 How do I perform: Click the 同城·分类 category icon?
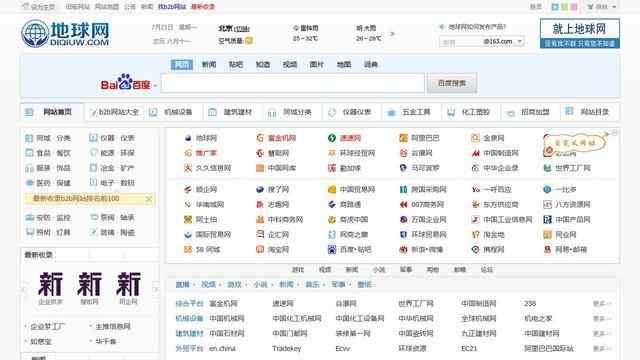pos(29,138)
